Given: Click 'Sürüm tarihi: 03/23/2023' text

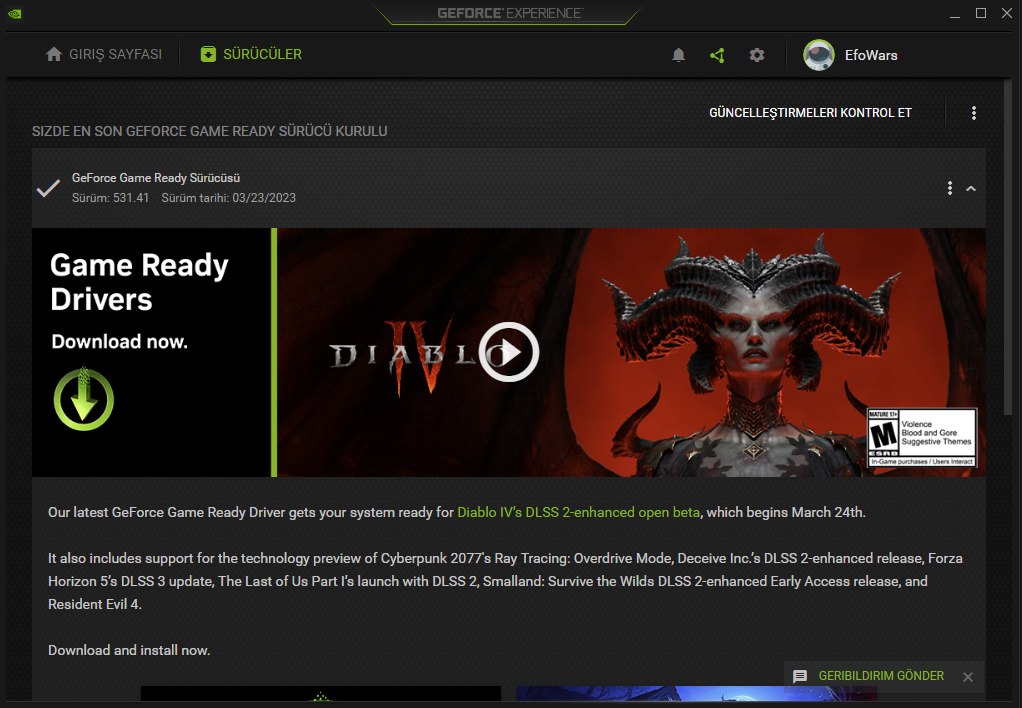Looking at the screenshot, I should [229, 198].
